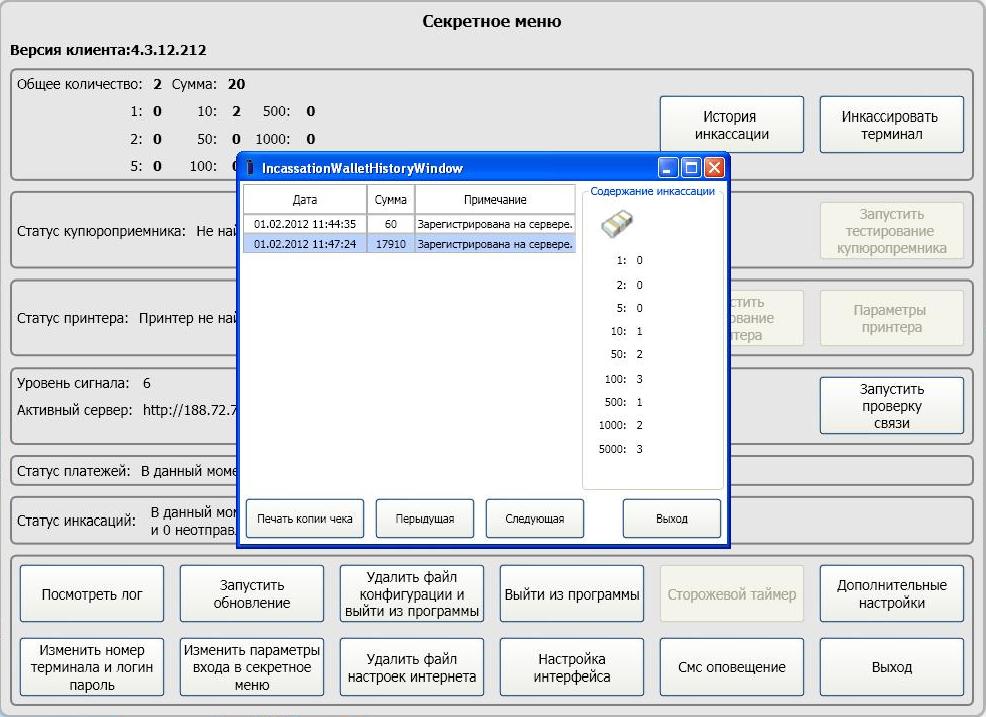Image resolution: width=986 pixels, height=717 pixels.
Task: Click the '500:' label in incassation contents
Action: point(616,402)
